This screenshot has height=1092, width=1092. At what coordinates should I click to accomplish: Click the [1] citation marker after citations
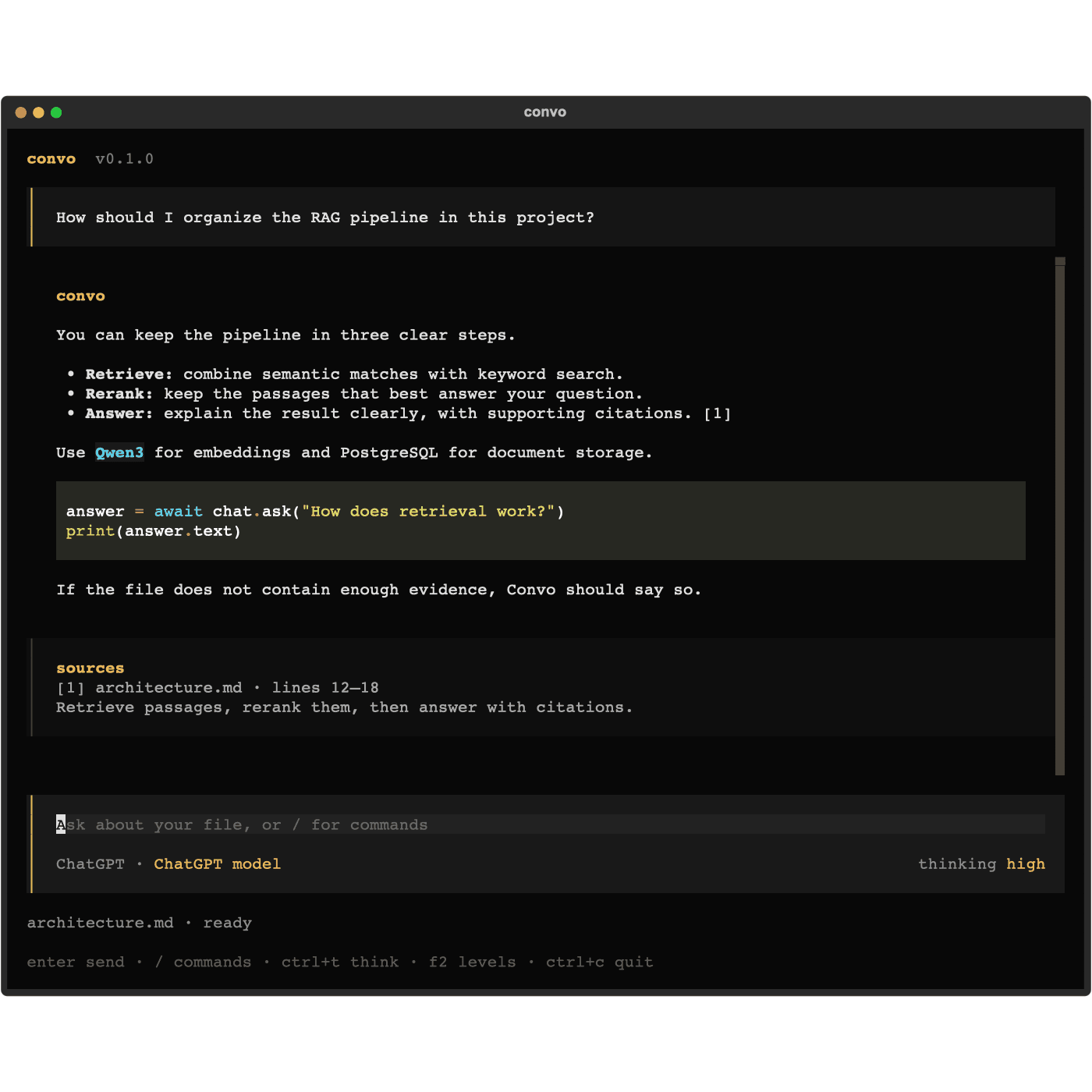[x=717, y=413]
